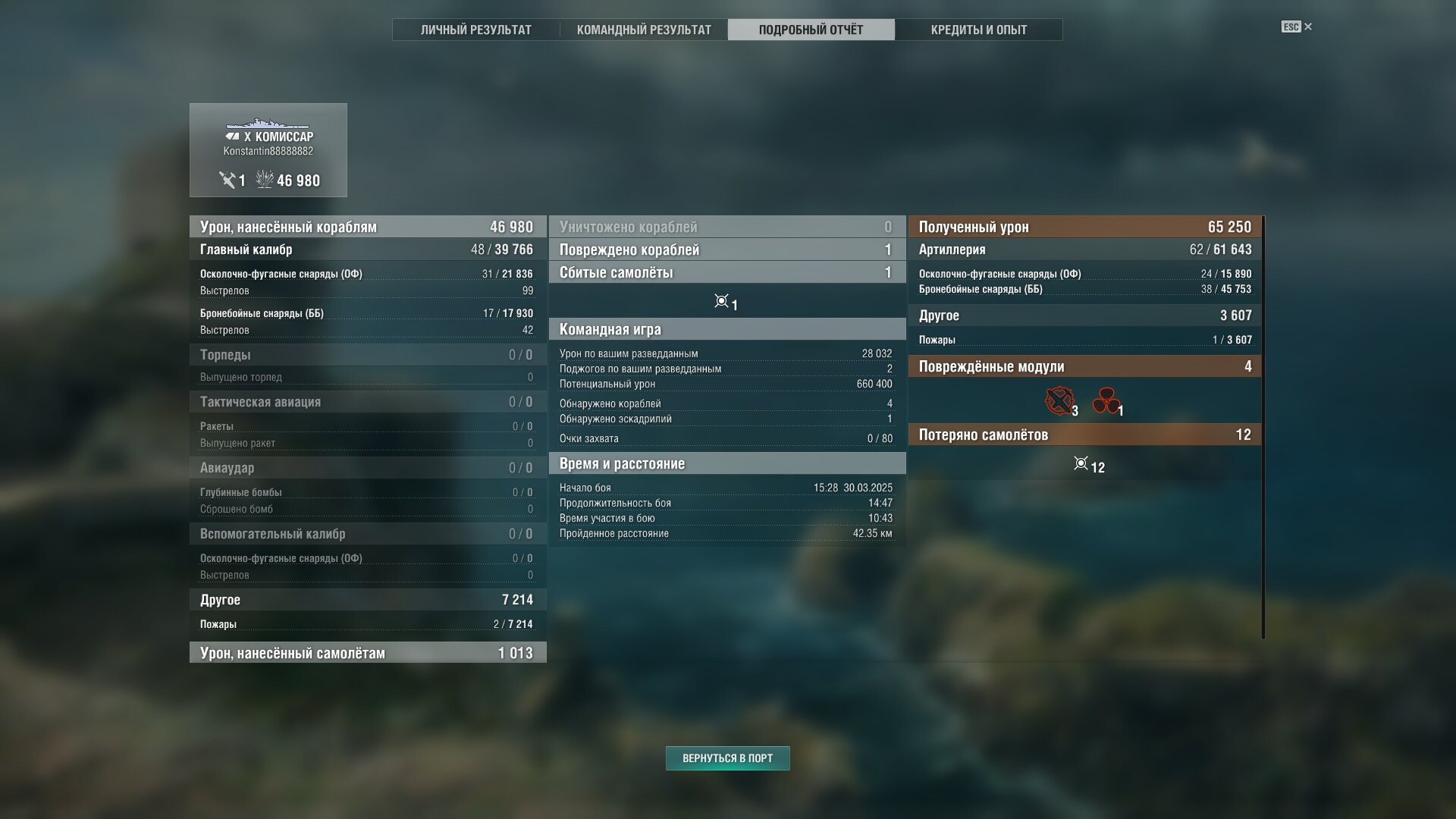Click the ship class emblem beside X Комиссар
Screen dimensions: 1456x819
232,136
